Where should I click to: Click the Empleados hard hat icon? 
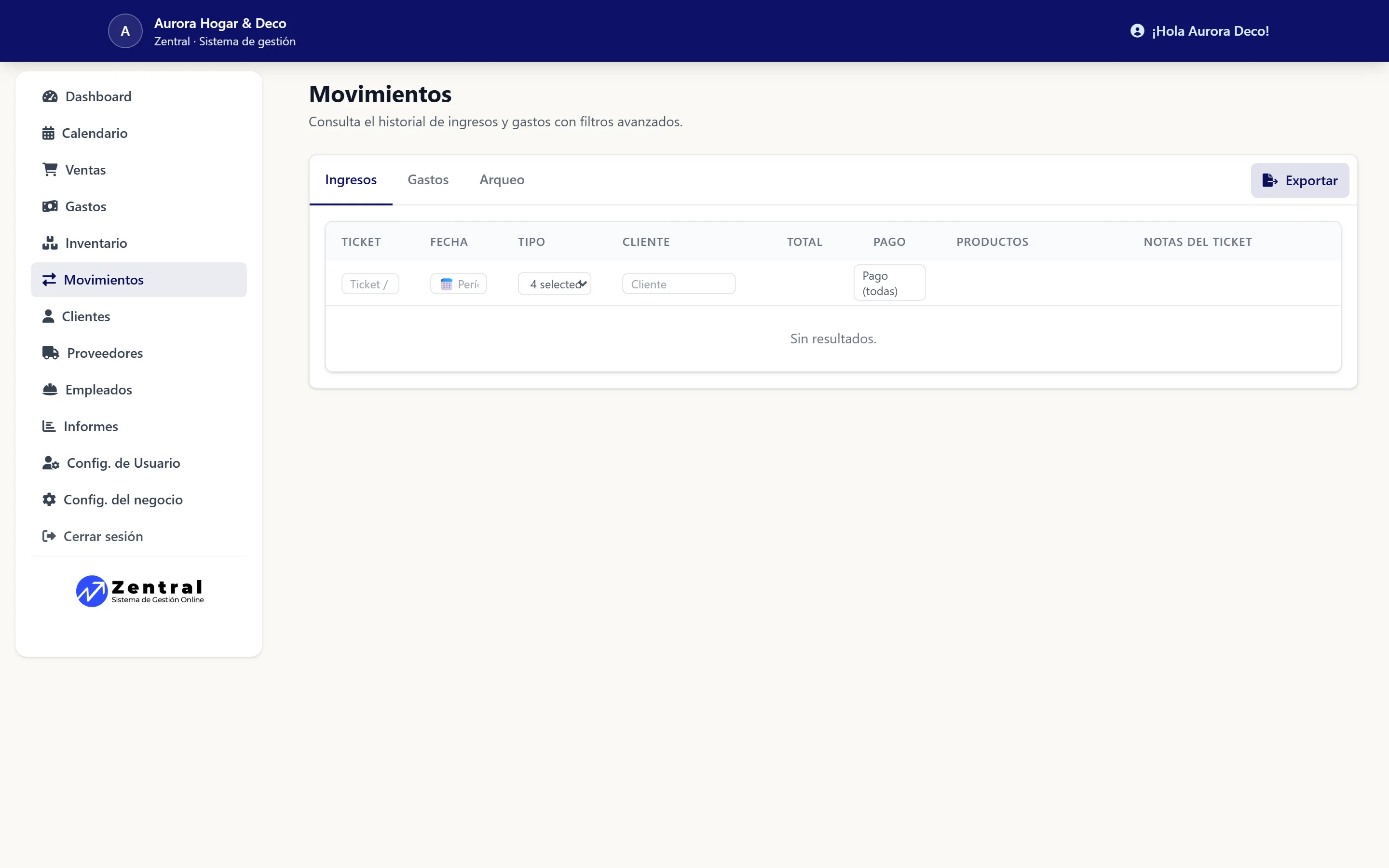[x=50, y=390]
